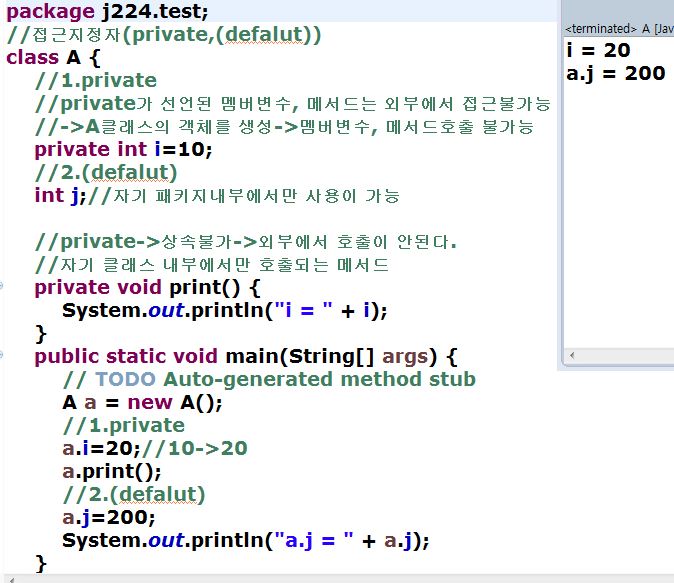Screen dimensions: 674x583
Task: Click the console output line 'i = 20'
Action: pyautogui.click(x=598, y=50)
